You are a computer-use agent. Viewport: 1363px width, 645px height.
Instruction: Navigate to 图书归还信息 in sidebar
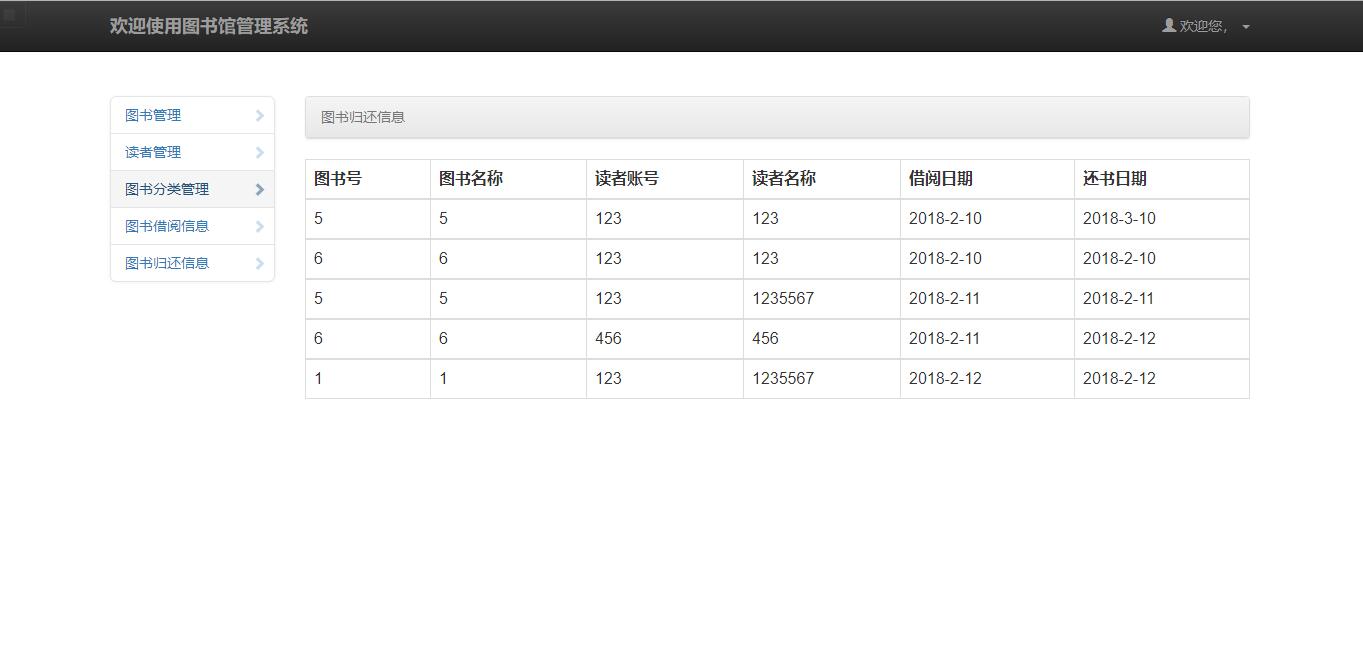click(167, 264)
